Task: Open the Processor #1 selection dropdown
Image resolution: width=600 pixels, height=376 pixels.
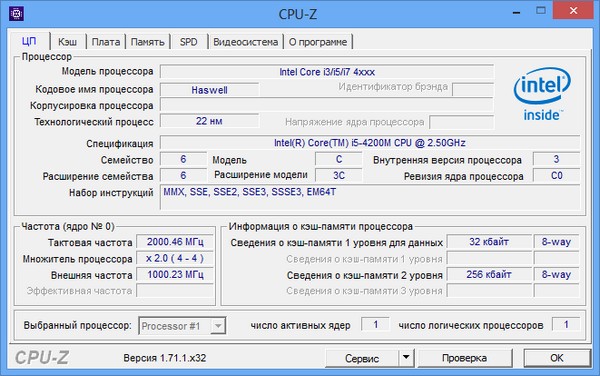Action: 182,326
